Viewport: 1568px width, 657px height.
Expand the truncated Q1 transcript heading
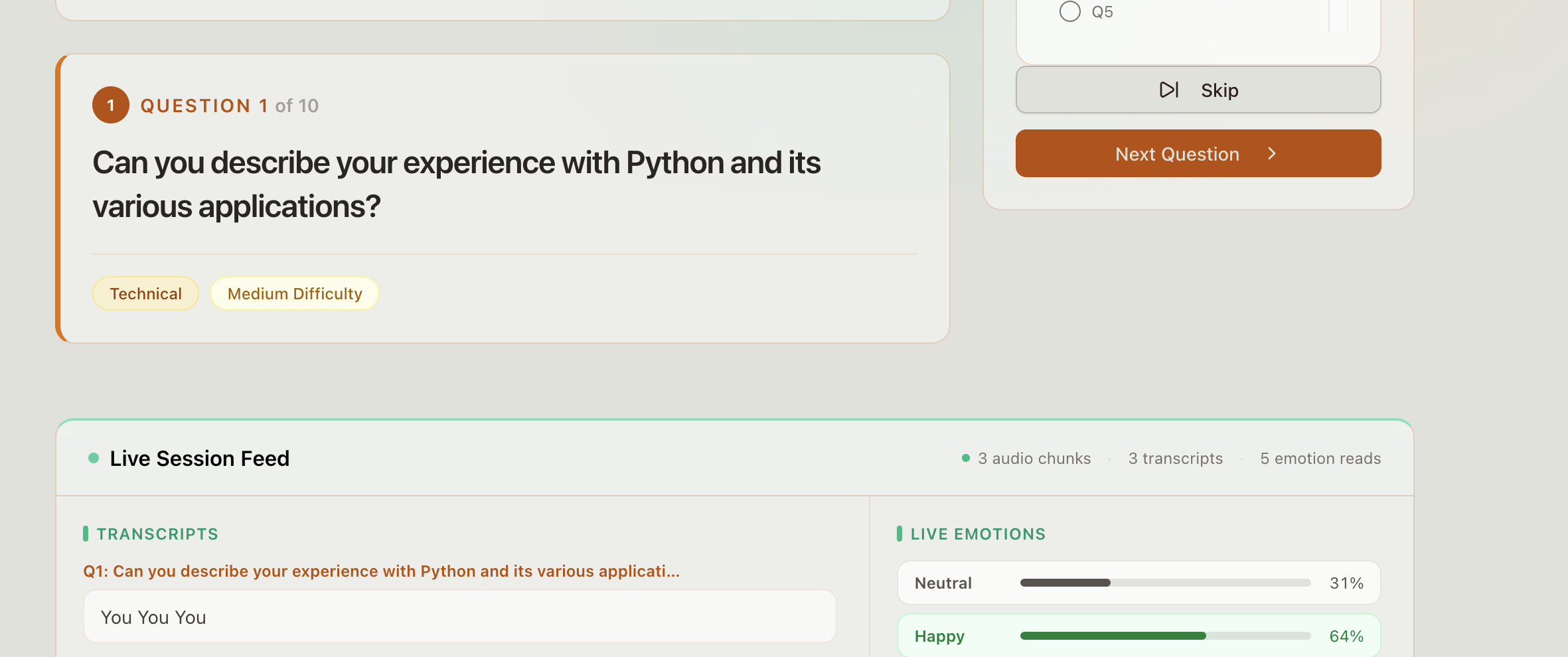click(x=381, y=571)
